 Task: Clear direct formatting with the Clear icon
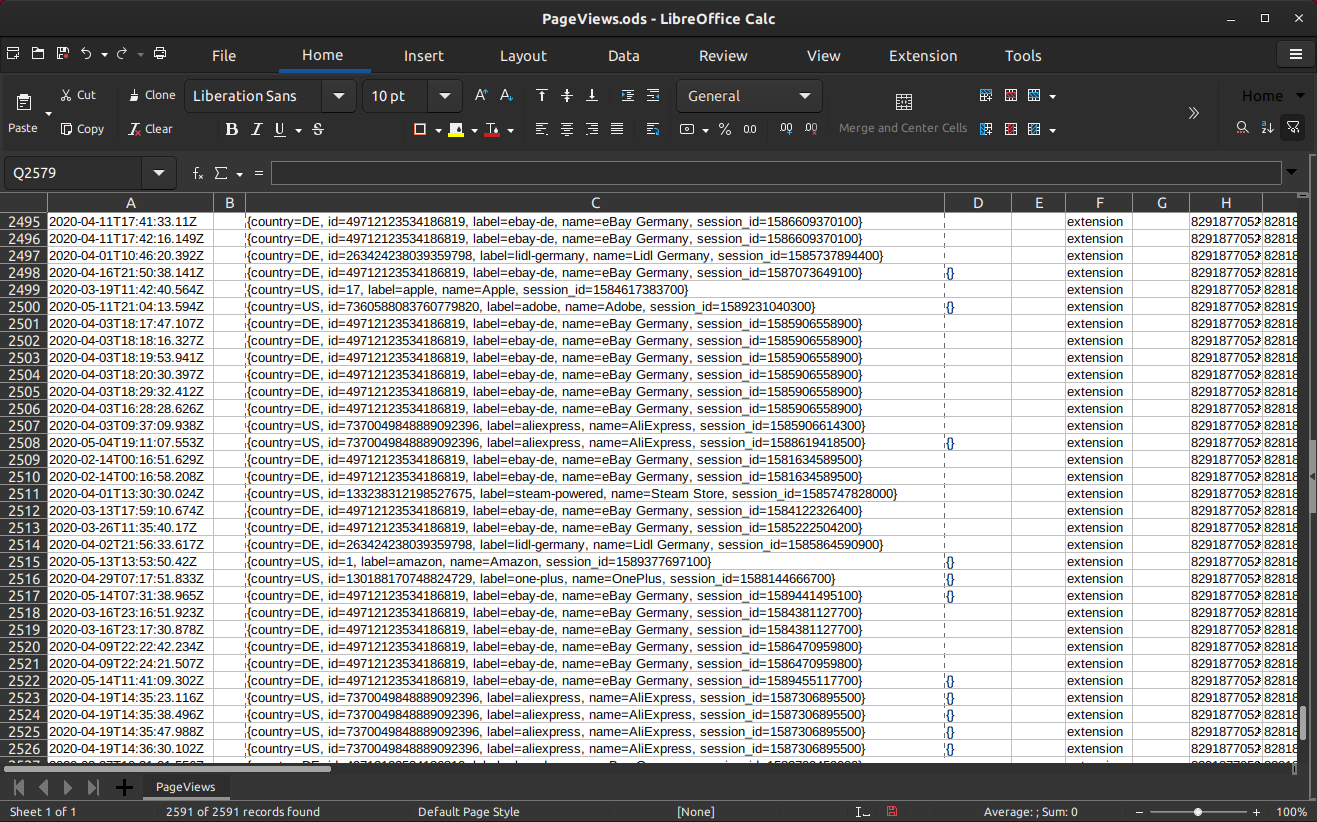tap(150, 129)
